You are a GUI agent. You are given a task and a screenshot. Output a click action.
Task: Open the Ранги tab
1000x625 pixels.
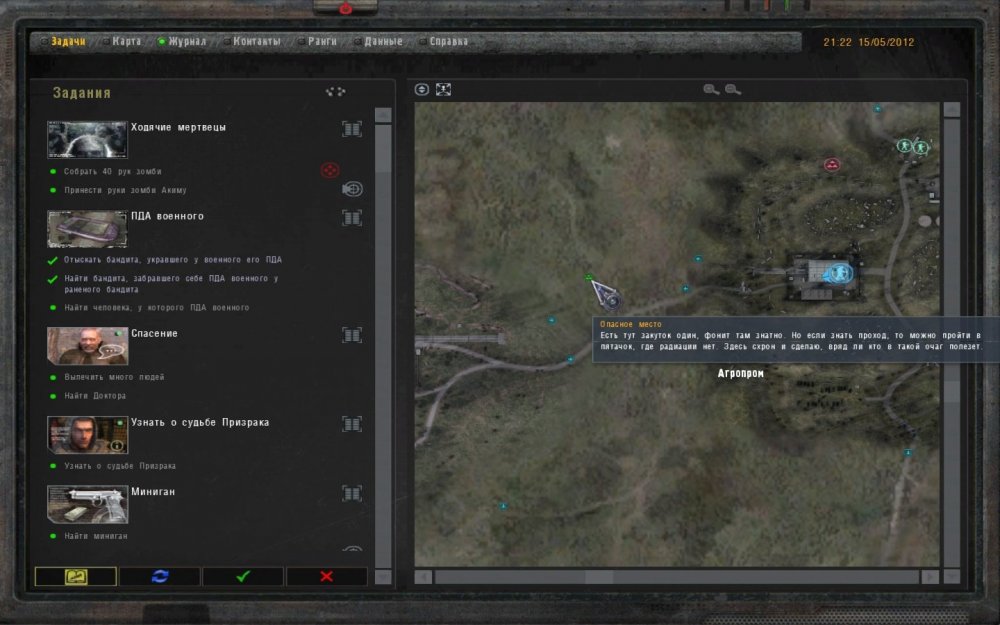pyautogui.click(x=322, y=41)
